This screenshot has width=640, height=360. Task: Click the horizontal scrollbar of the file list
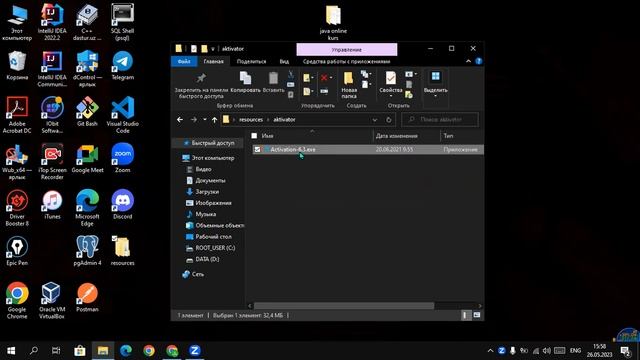coord(344,305)
